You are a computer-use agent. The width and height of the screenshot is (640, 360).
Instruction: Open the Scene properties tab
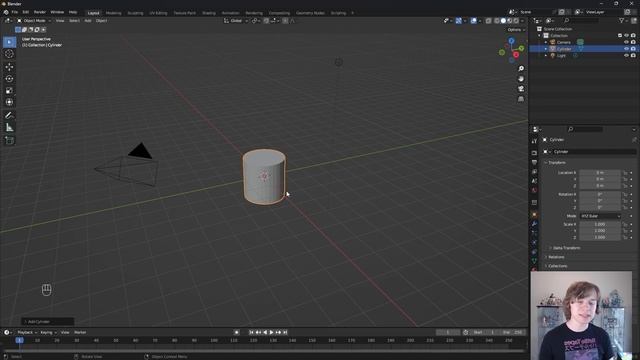(x=534, y=181)
